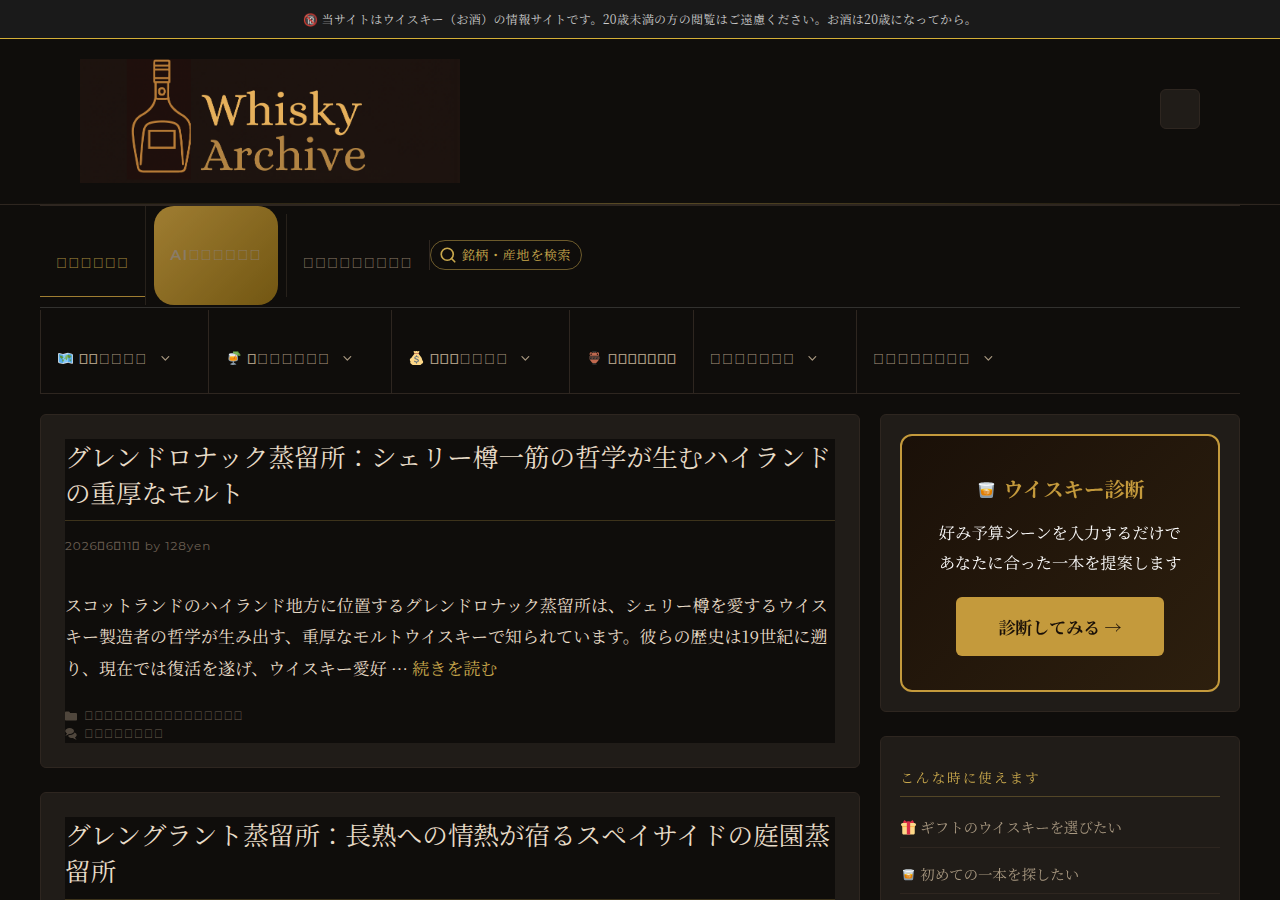The image size is (1280, 900).
Task: Click the こんな時に使えます heading
Action: [x=970, y=777]
